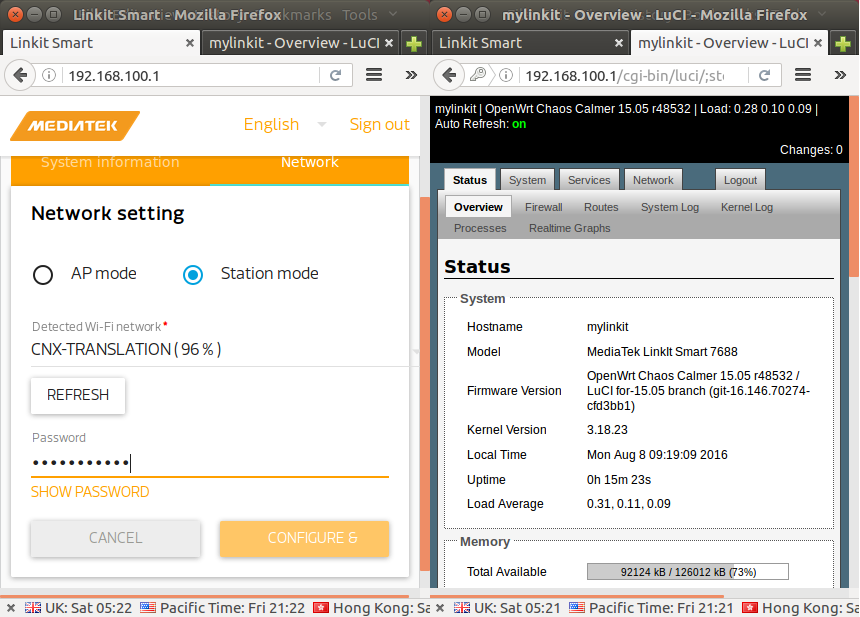
Task: Open hamburger menu in right Firefox window
Action: point(803,75)
